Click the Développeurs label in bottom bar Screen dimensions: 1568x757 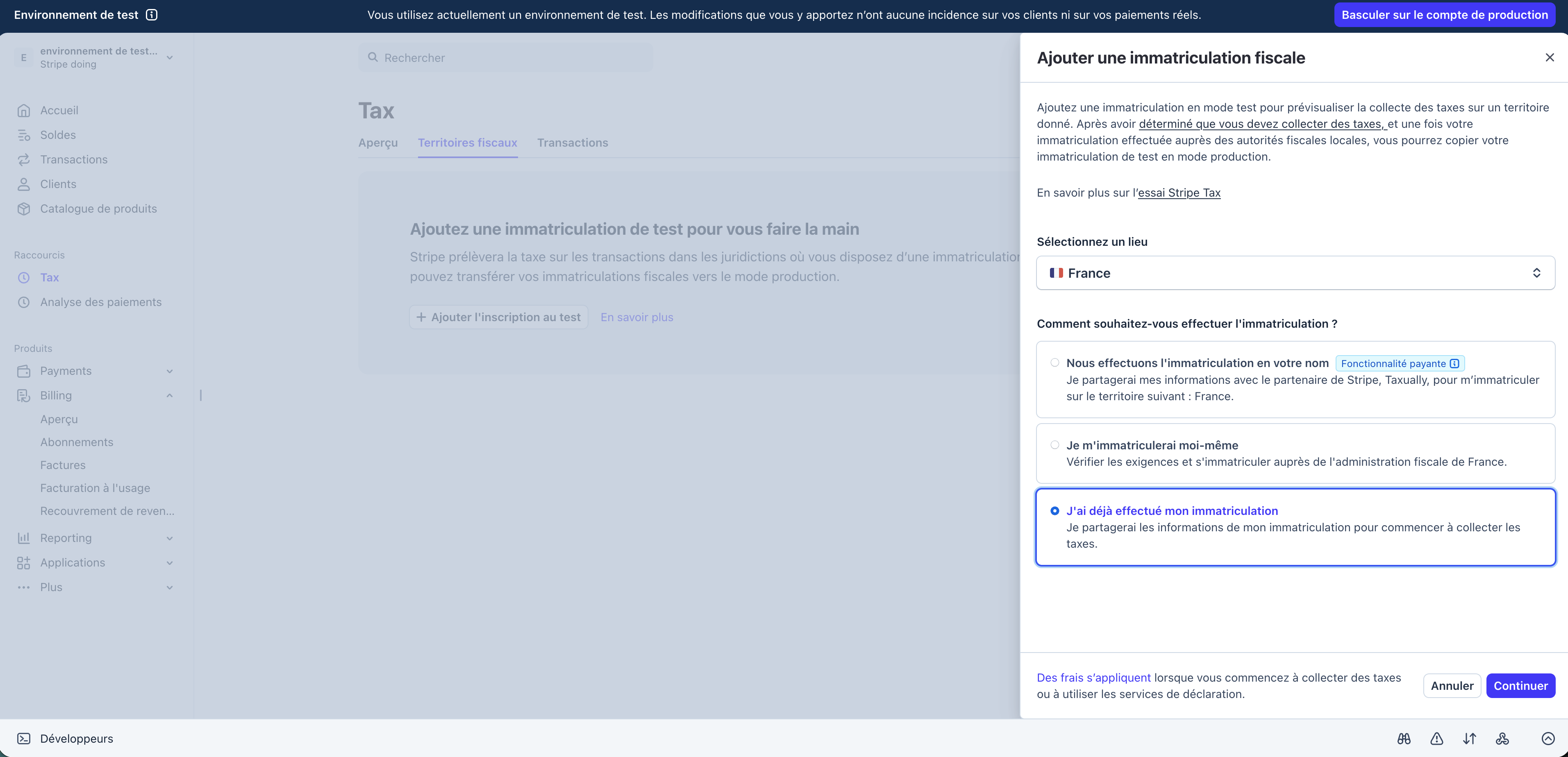click(x=77, y=739)
